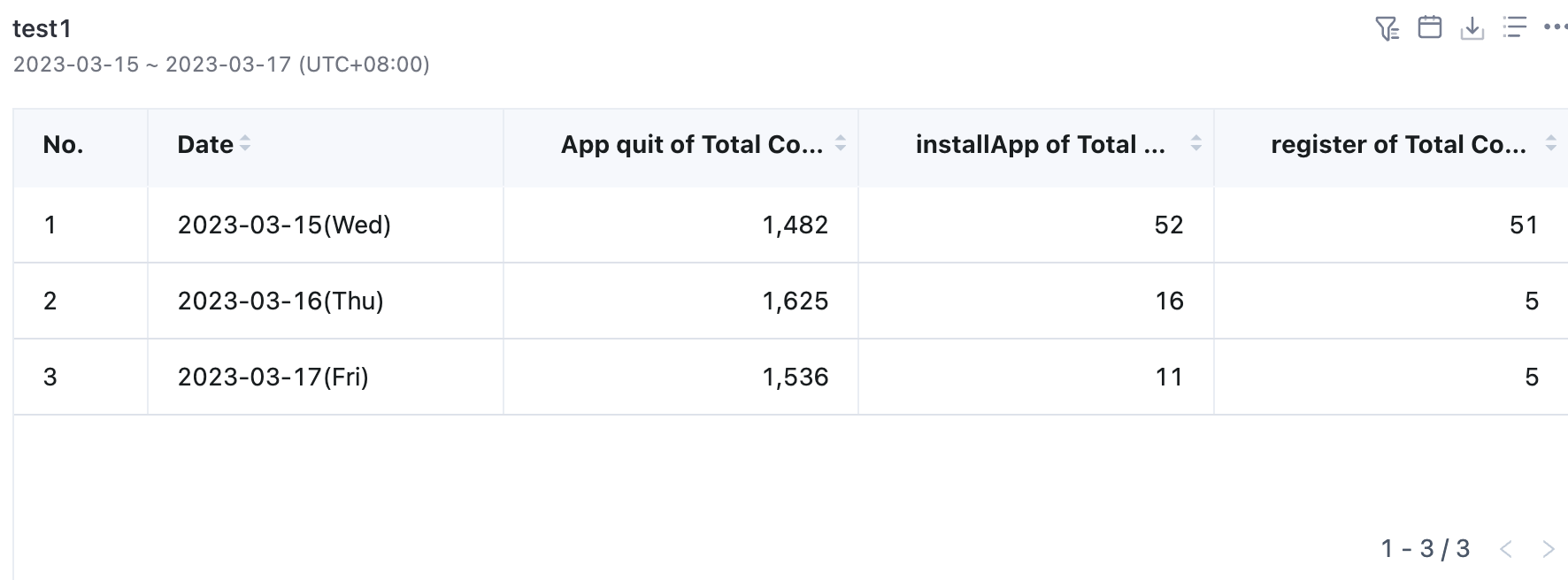Sort by App quit of Total column
This screenshot has width=1568, height=580.
(x=841, y=143)
